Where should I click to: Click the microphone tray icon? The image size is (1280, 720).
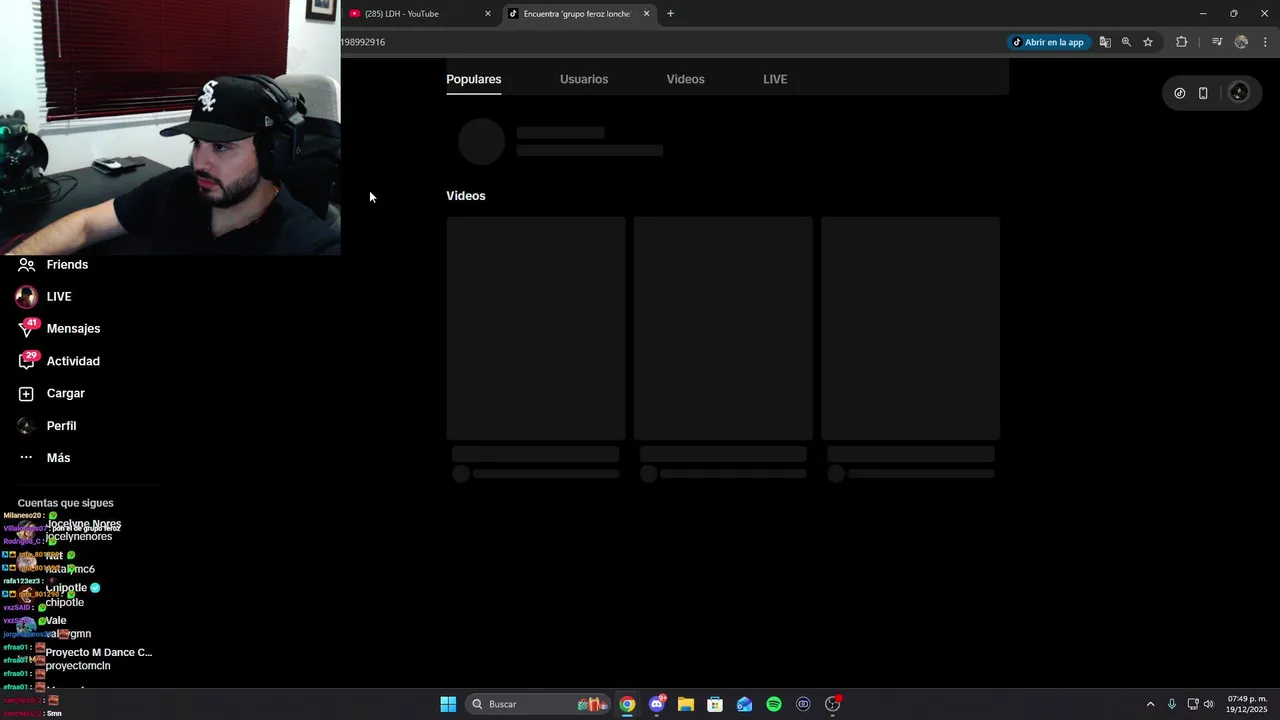coord(1171,704)
